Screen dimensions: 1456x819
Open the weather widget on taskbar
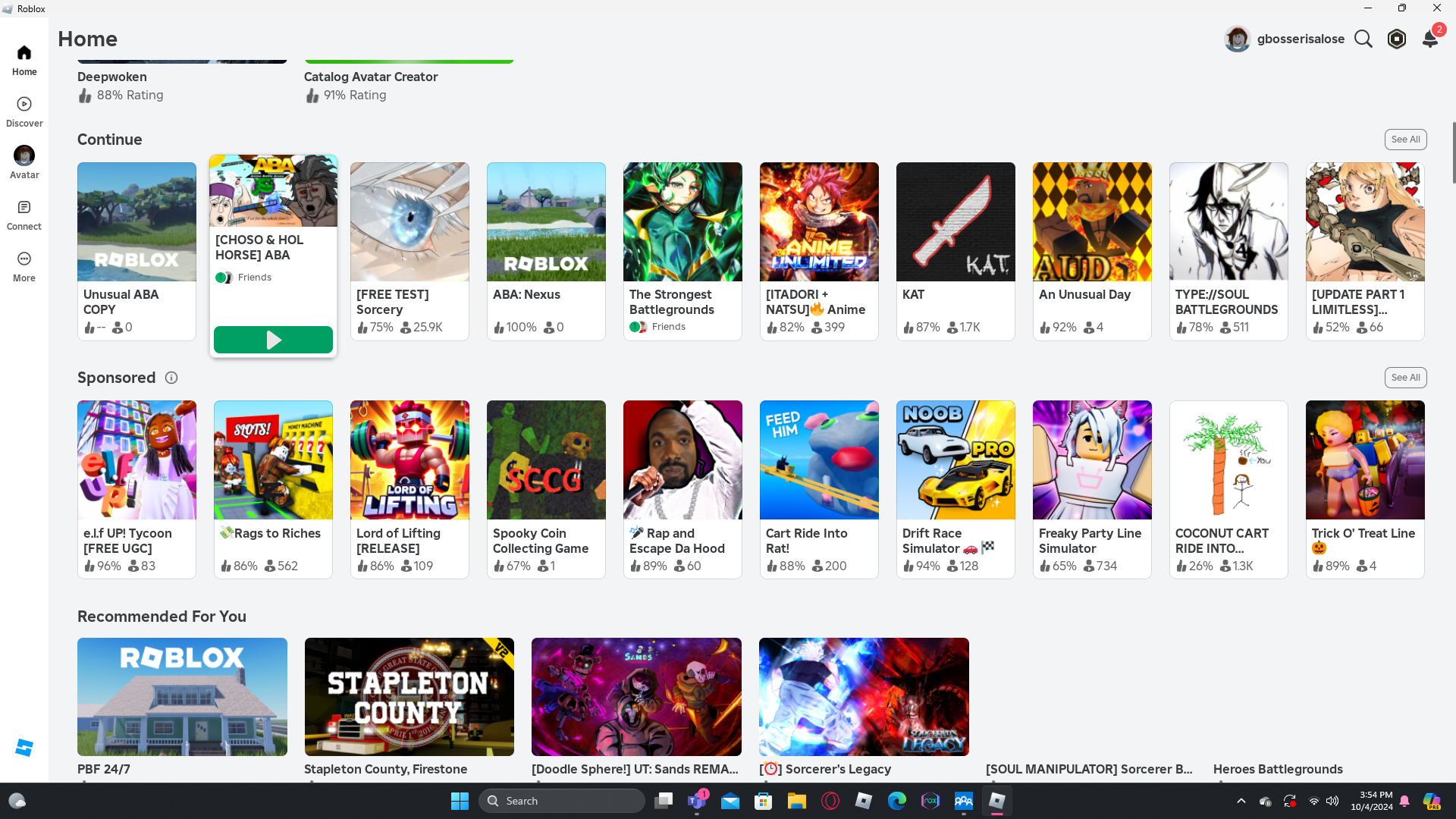pos(17,801)
